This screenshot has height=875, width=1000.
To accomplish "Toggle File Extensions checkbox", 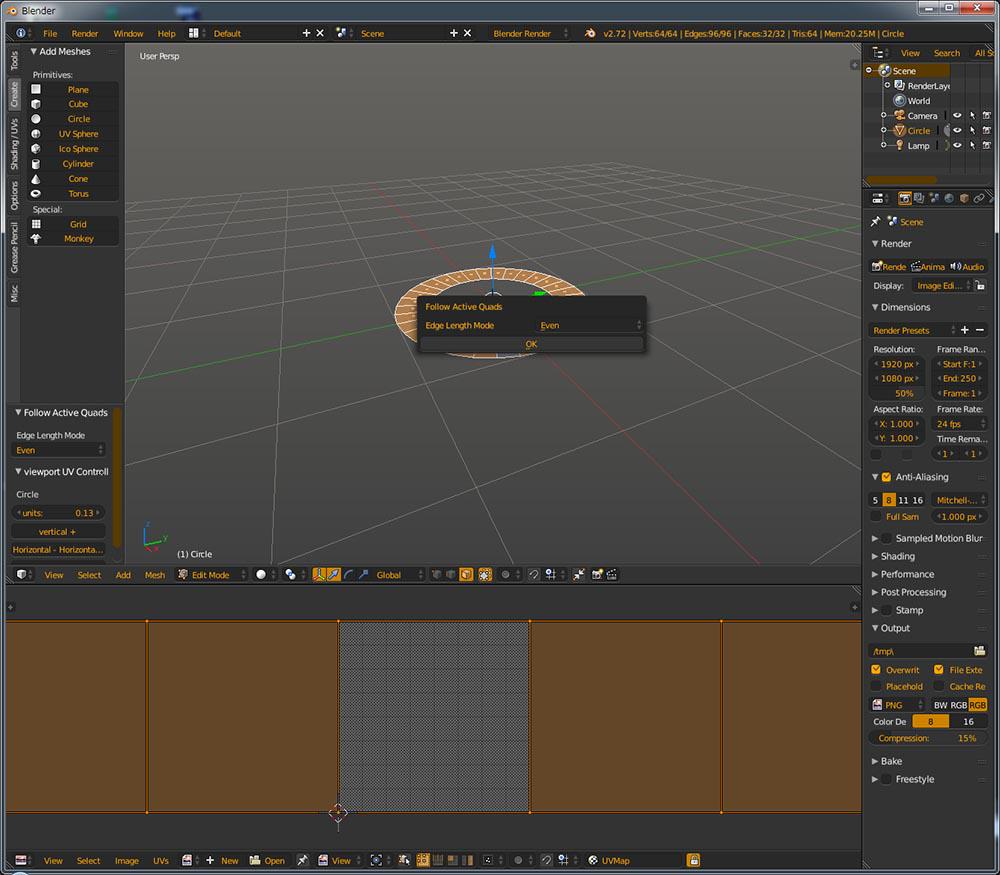I will 939,670.
